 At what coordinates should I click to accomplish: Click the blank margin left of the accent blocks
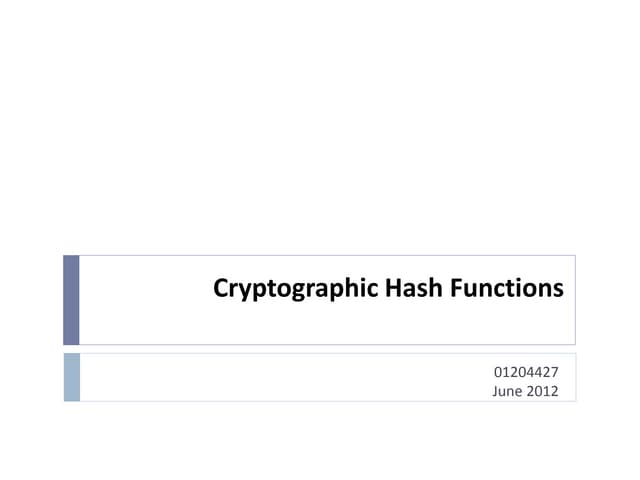pyautogui.click(x=30, y=330)
